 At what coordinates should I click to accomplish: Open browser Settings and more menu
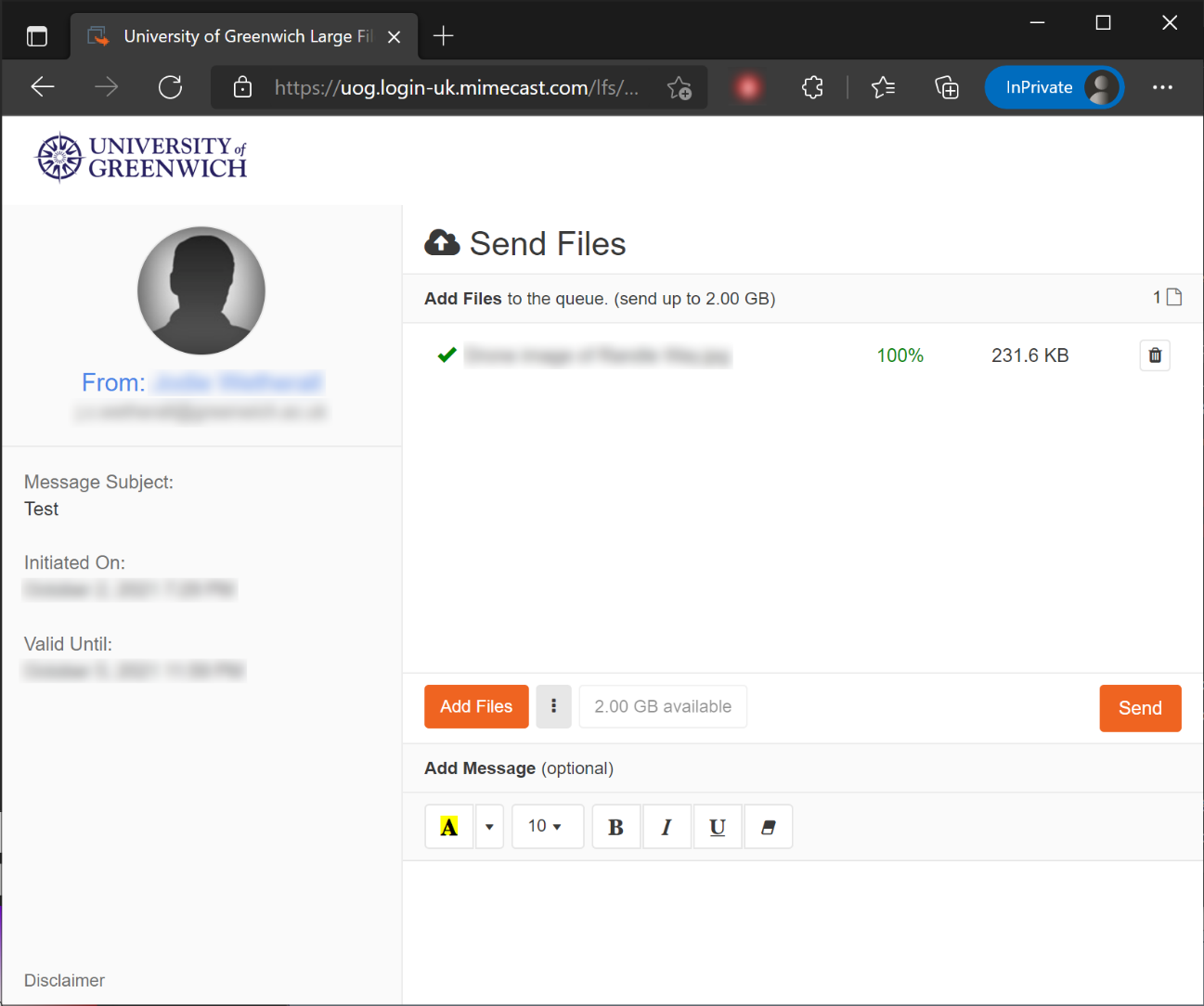tap(1162, 87)
